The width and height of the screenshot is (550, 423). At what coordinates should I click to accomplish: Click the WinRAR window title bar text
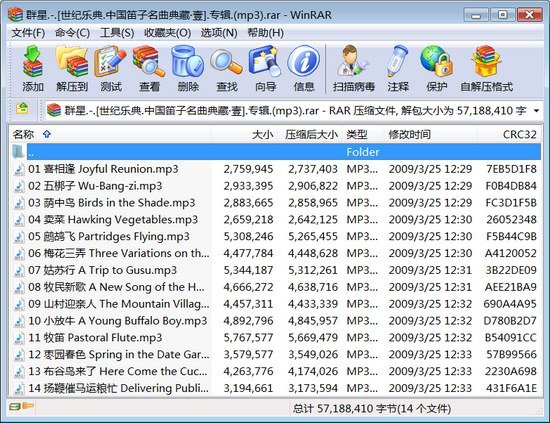click(x=179, y=15)
